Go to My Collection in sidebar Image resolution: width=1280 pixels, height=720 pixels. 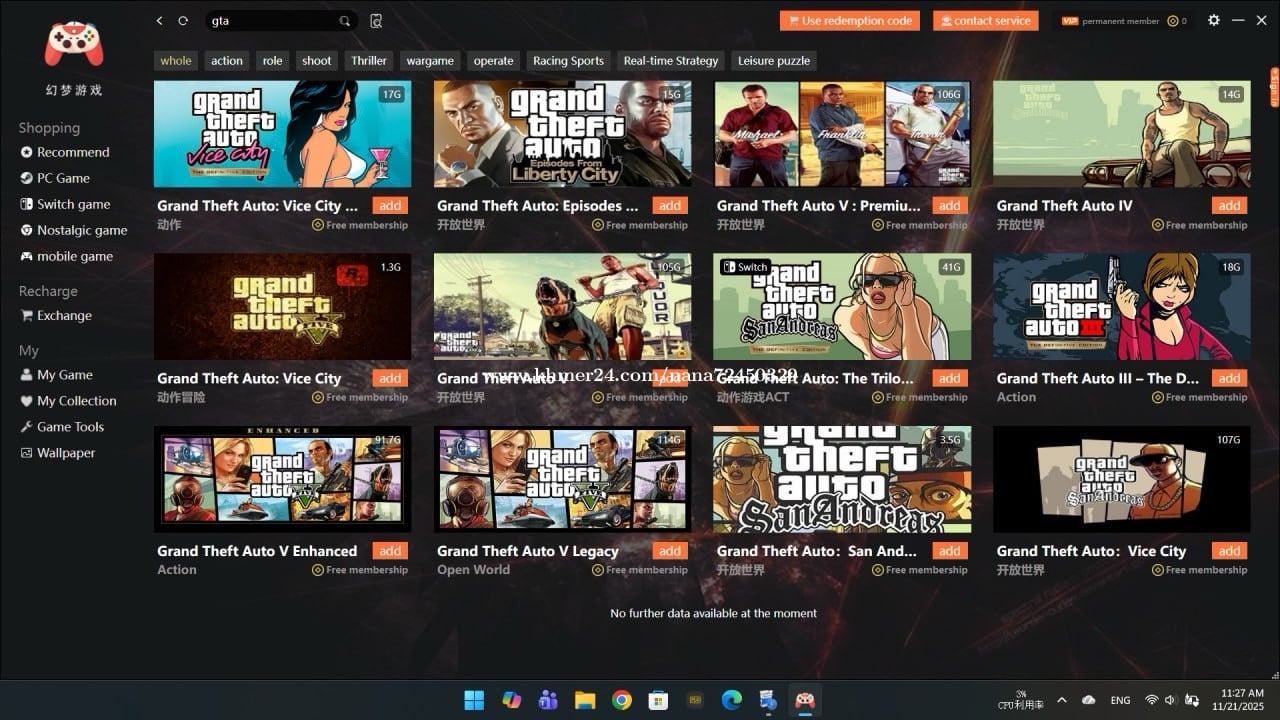pos(76,401)
